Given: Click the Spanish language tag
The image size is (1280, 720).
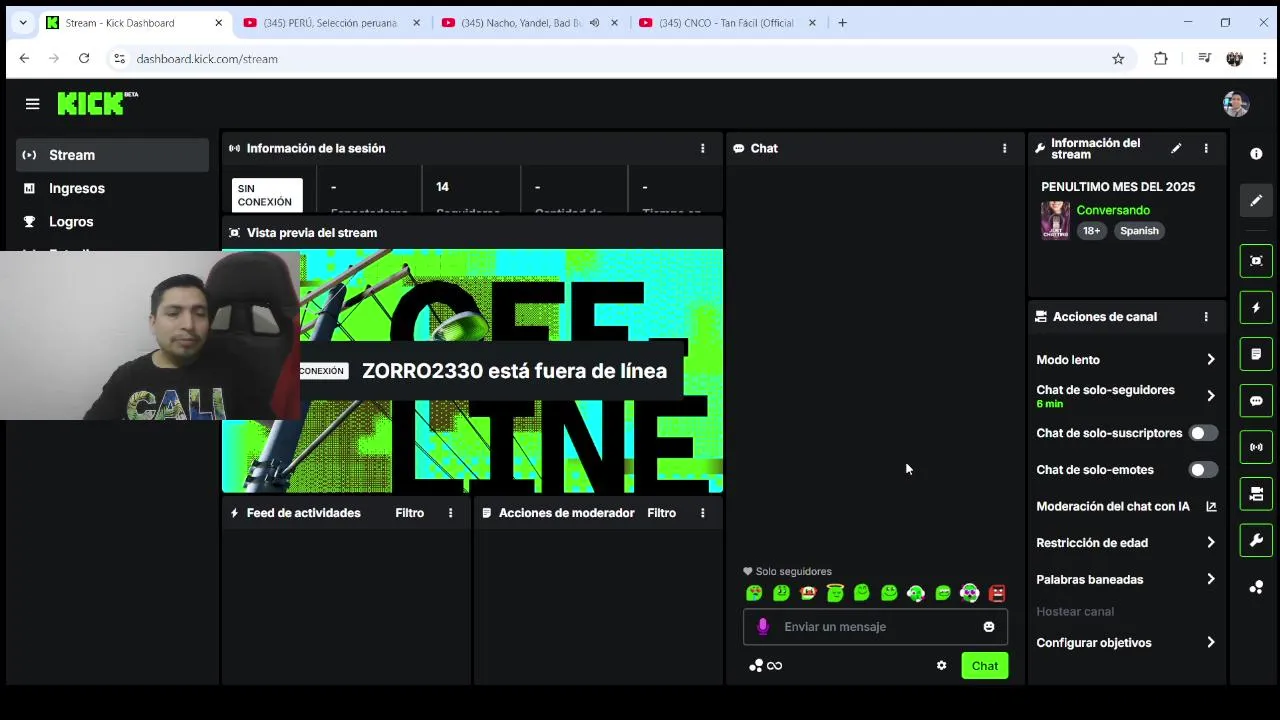Looking at the screenshot, I should 1139,231.
